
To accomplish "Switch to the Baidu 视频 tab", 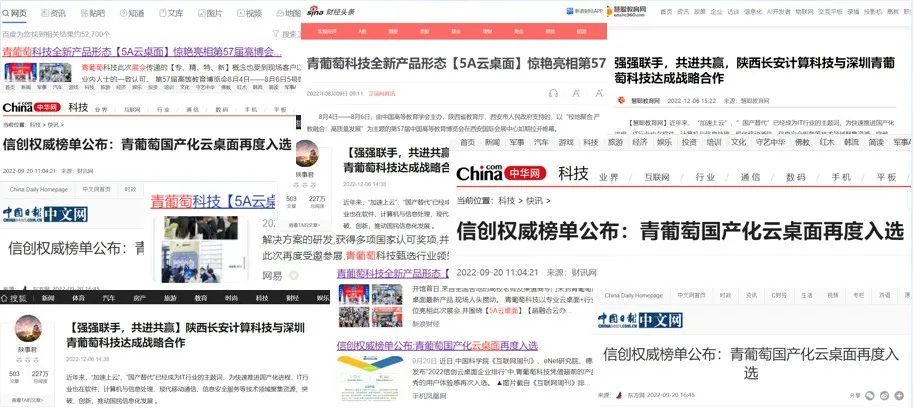I will coord(249,13).
